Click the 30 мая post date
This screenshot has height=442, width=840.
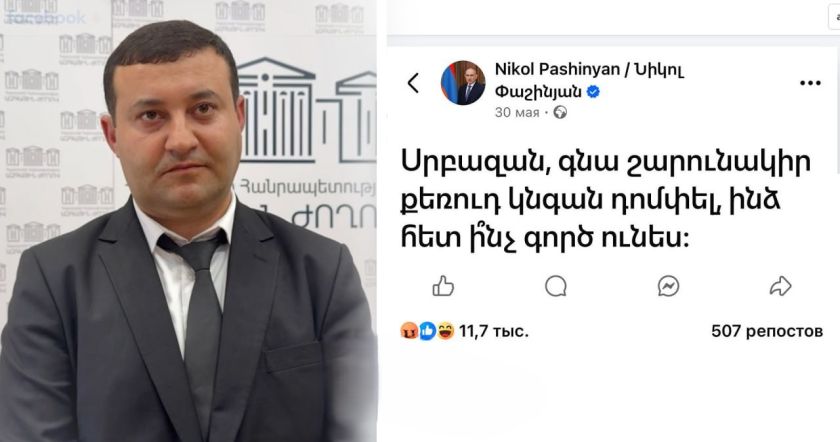(517, 113)
